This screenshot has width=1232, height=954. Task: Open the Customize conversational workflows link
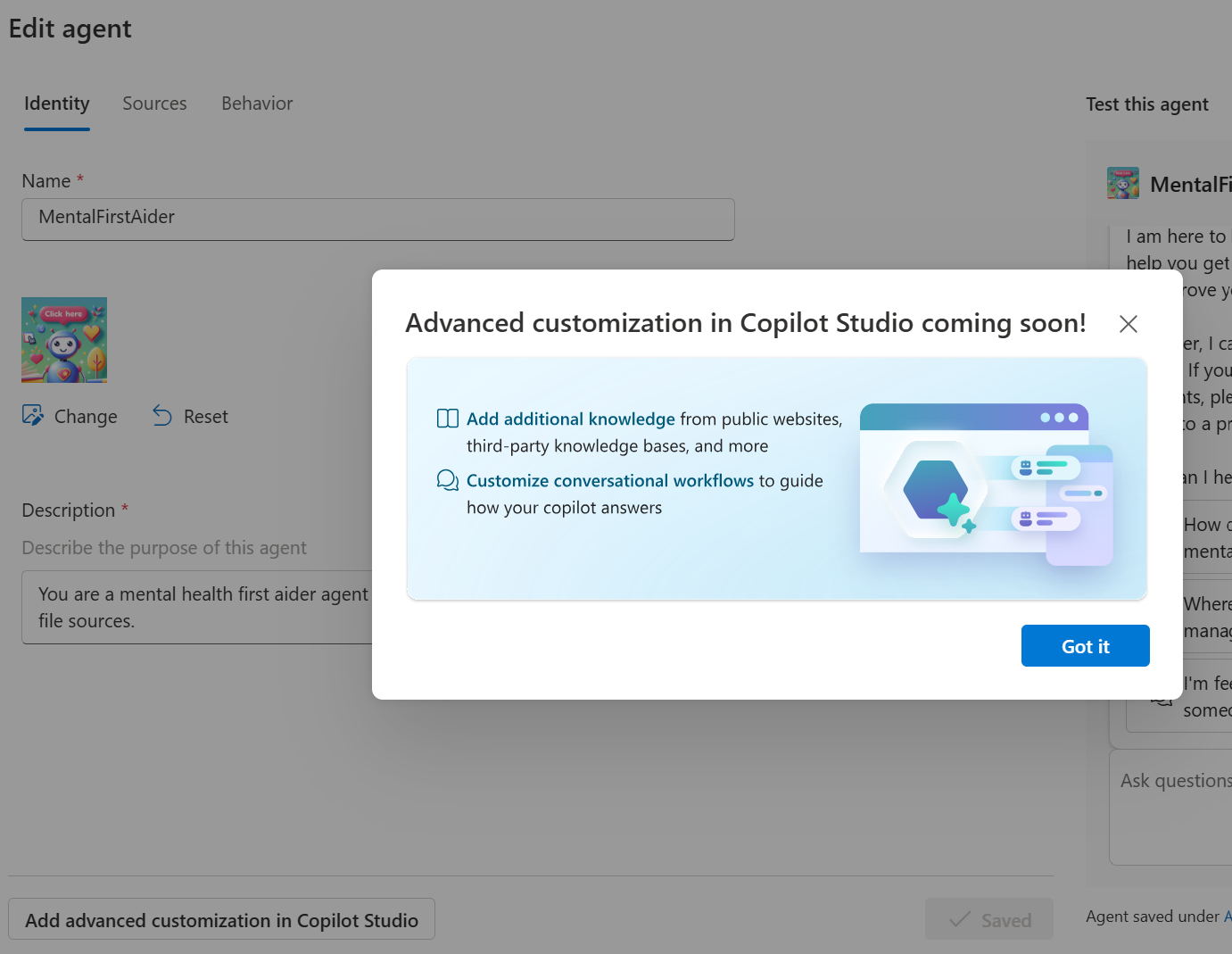coord(609,480)
